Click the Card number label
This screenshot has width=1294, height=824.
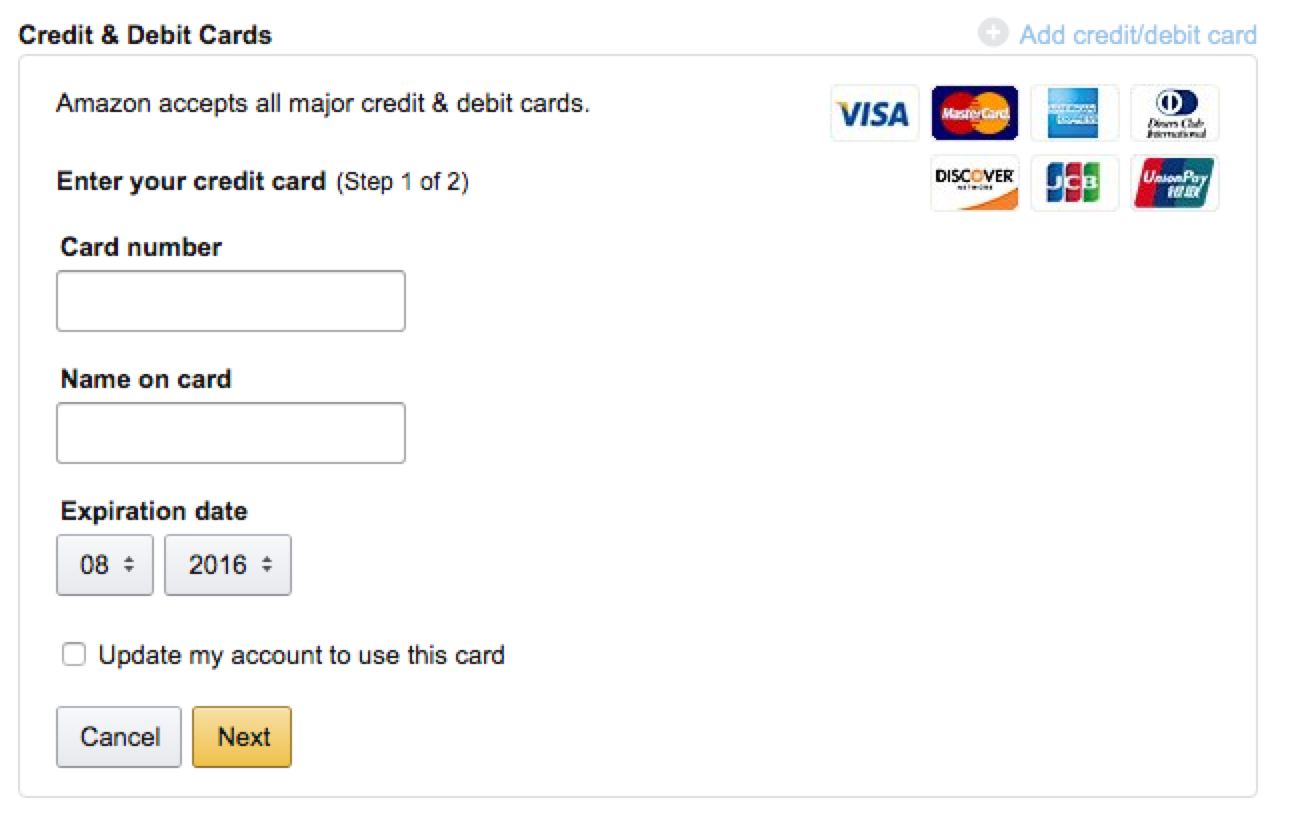click(x=141, y=247)
